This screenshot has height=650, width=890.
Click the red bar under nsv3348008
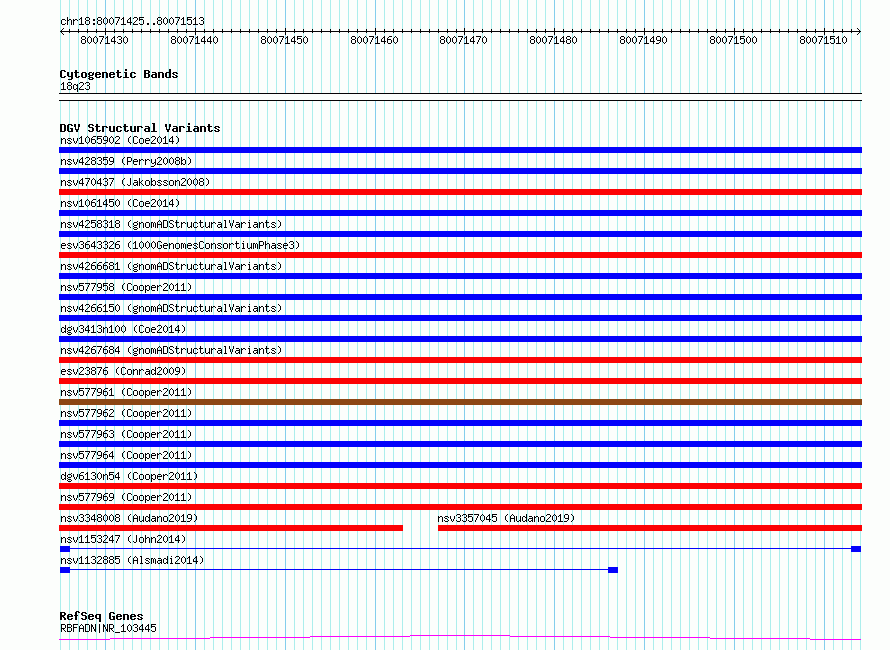click(231, 528)
